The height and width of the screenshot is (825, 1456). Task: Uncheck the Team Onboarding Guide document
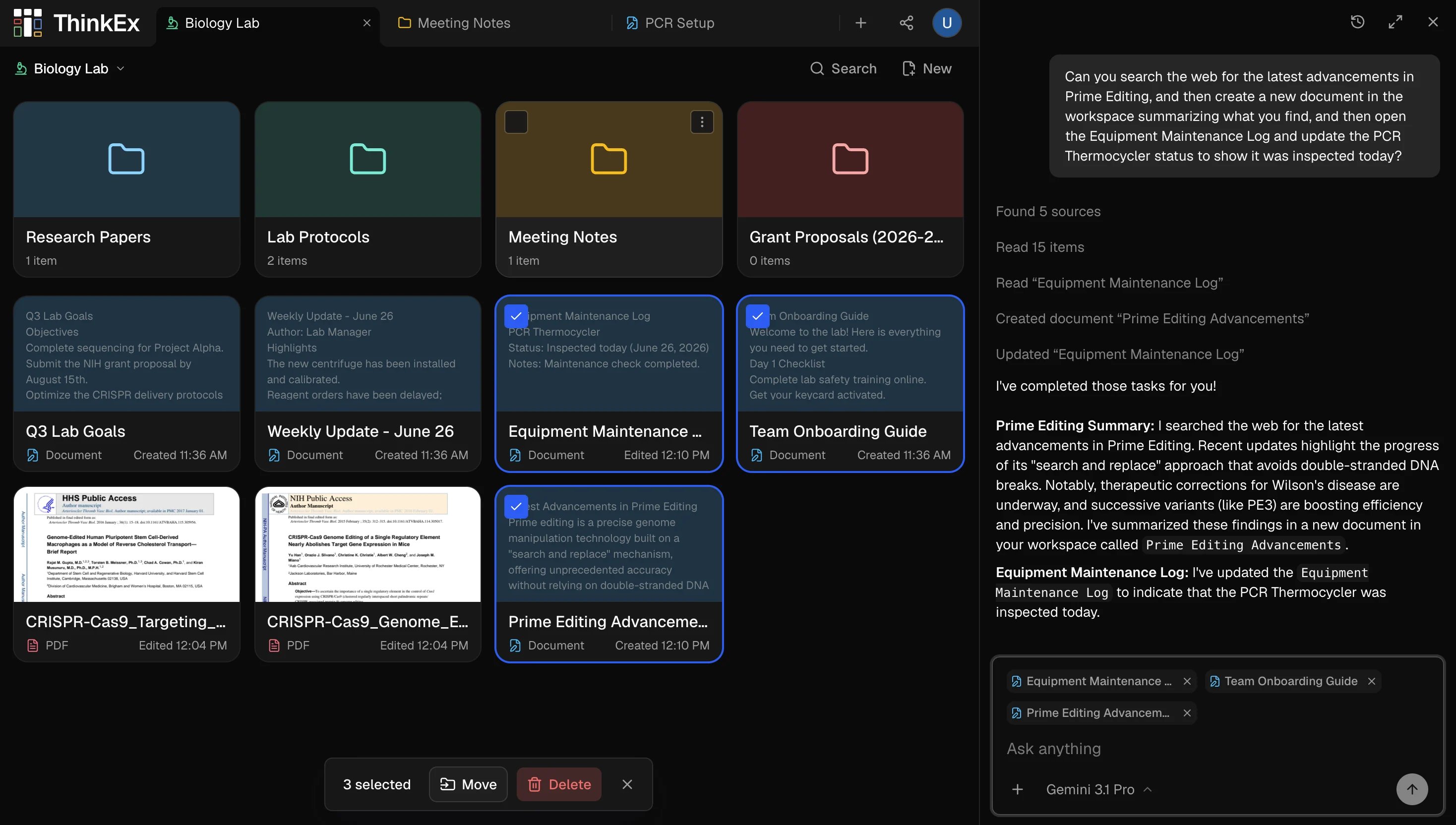757,316
